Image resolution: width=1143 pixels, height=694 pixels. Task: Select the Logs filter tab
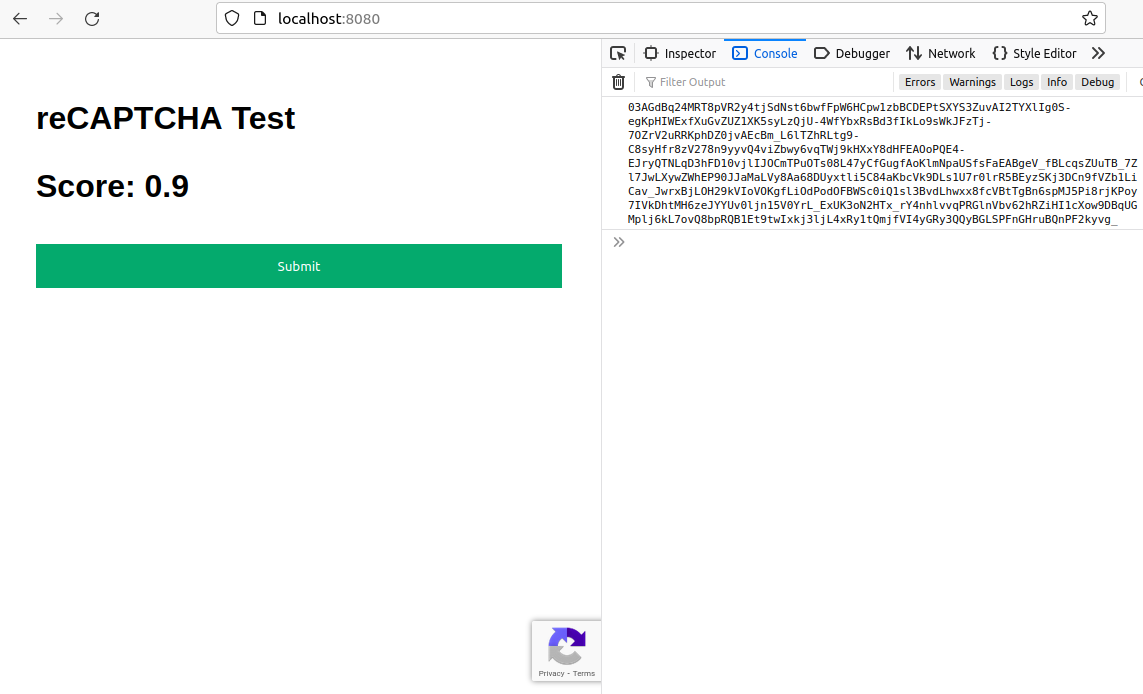1021,82
